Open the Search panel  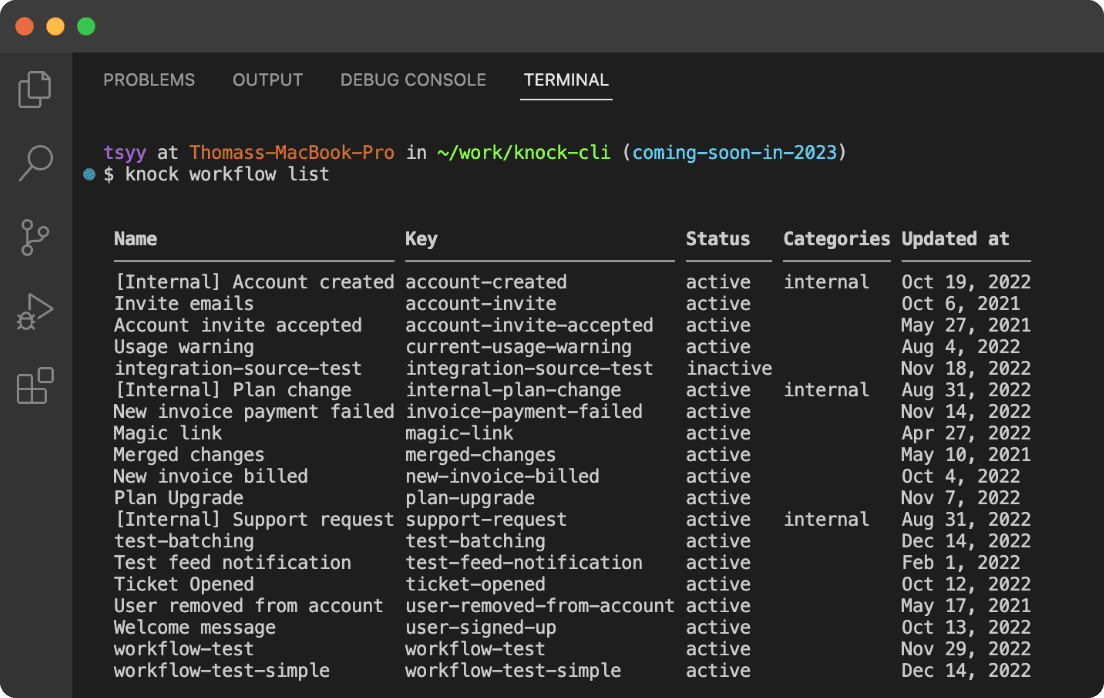pyautogui.click(x=35, y=163)
